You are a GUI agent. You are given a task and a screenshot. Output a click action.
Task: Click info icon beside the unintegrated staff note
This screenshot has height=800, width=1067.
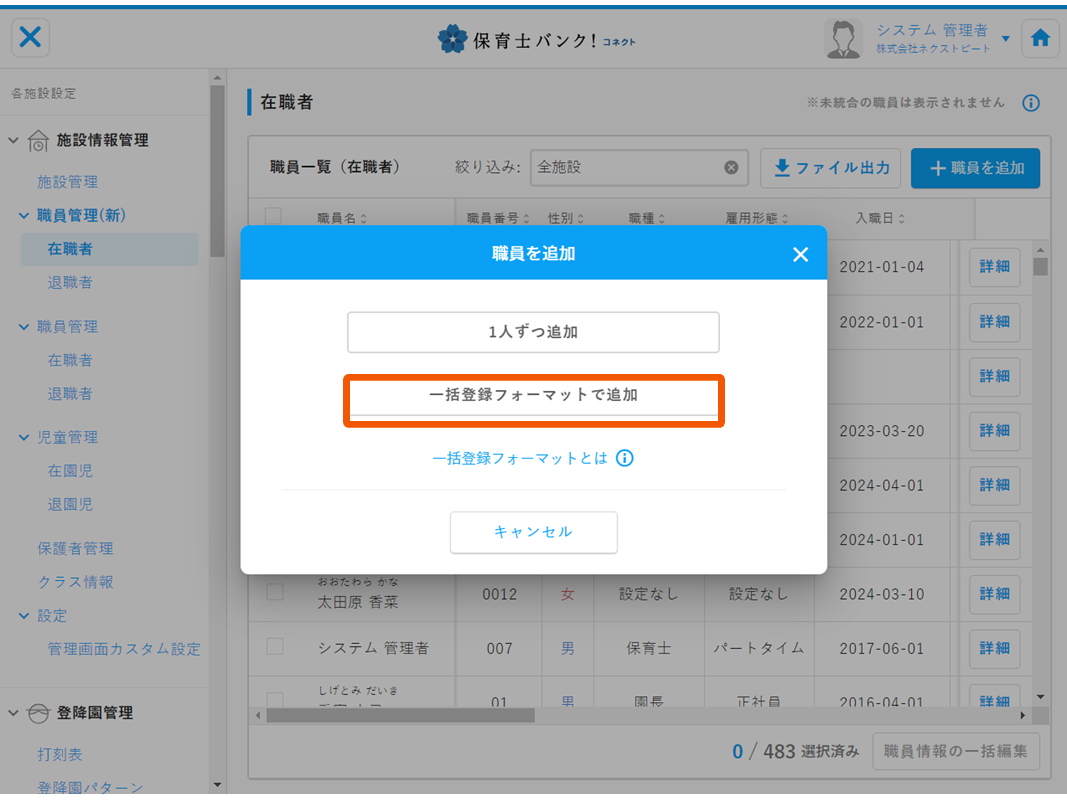point(1031,103)
